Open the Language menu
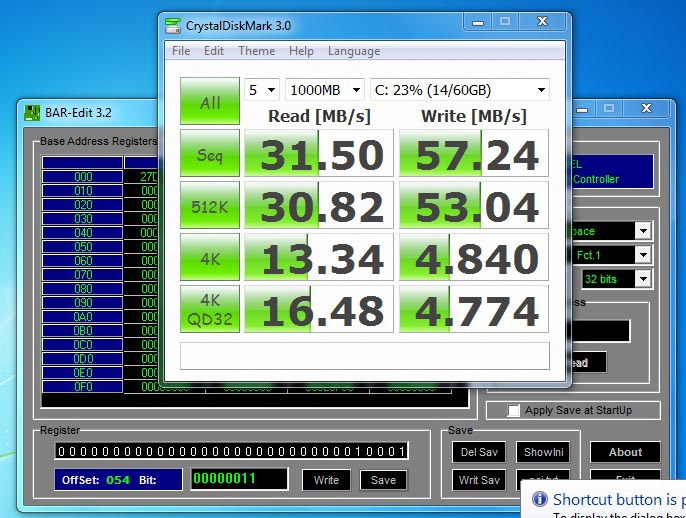 (x=354, y=51)
